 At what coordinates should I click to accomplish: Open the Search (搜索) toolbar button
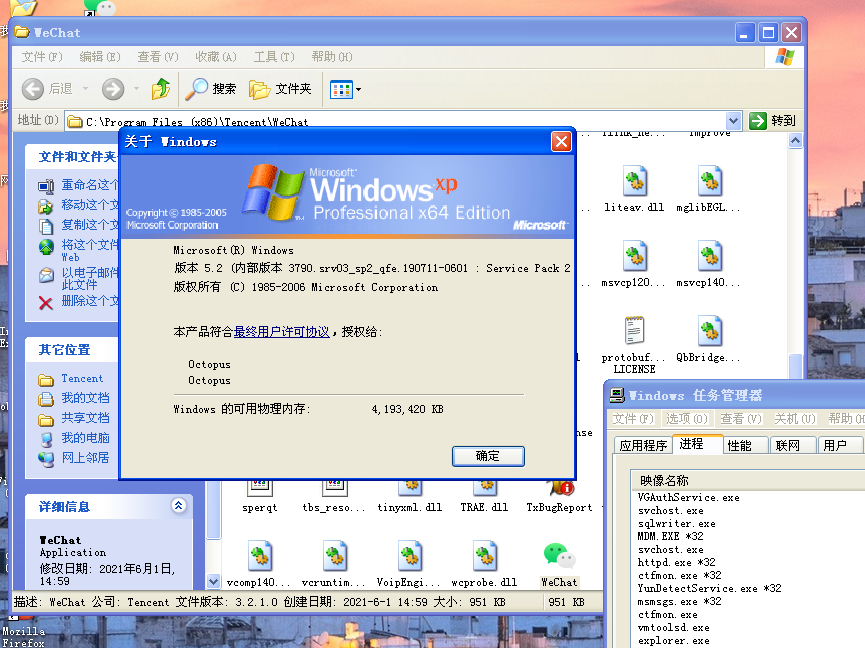[x=211, y=89]
